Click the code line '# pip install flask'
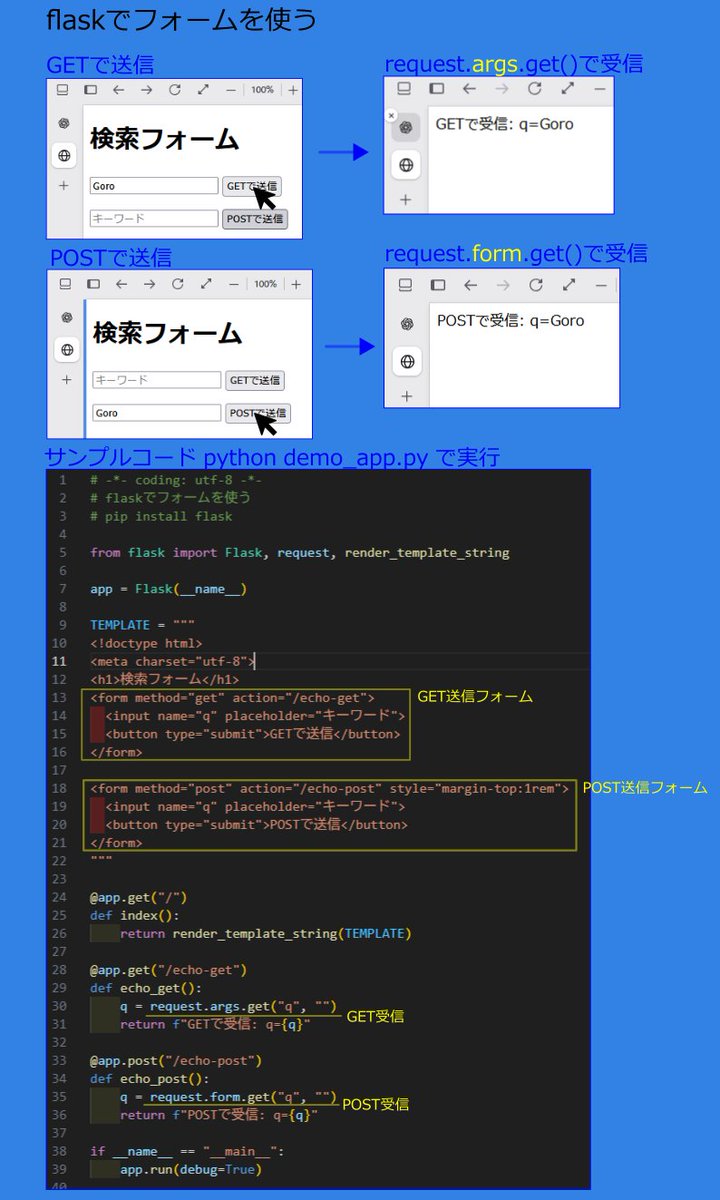 [x=161, y=516]
